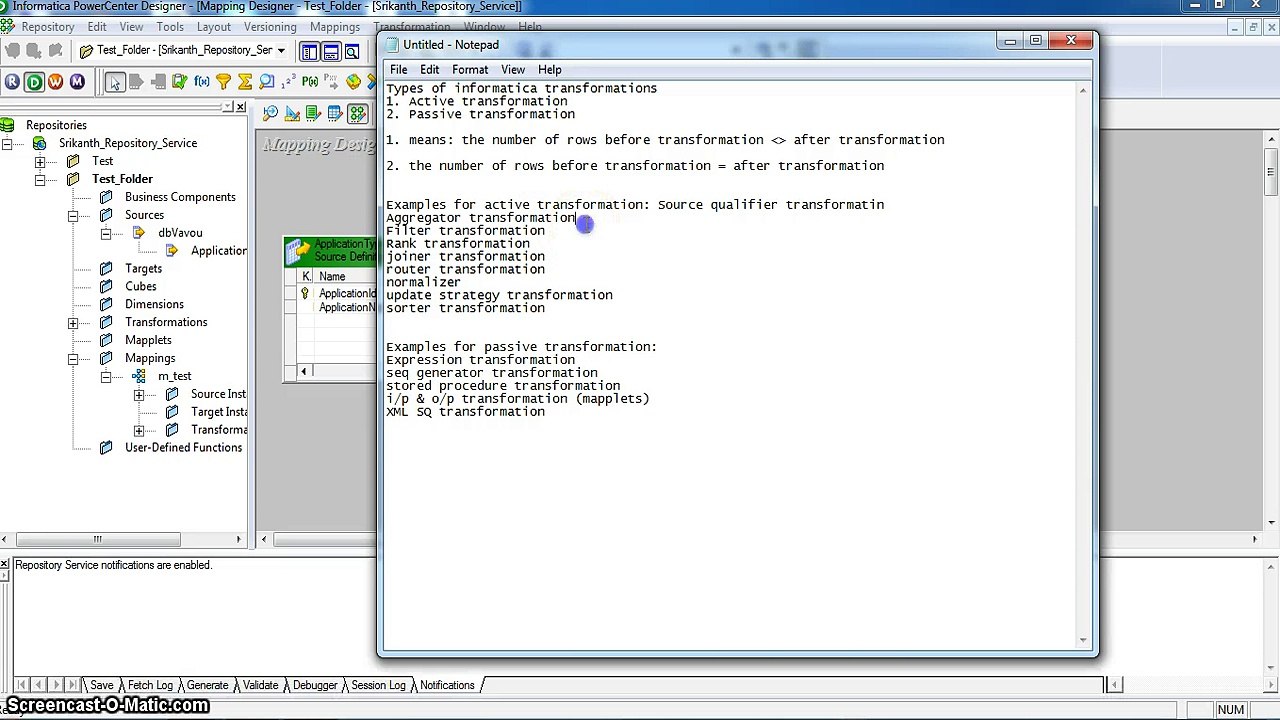The height and width of the screenshot is (720, 1280).
Task: Select the Notifications output tab
Action: tap(447, 685)
